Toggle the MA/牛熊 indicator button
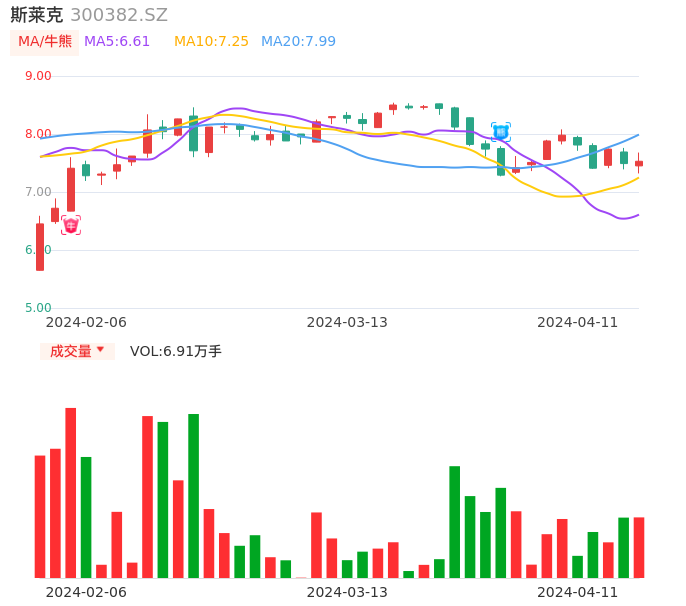 pos(45,42)
